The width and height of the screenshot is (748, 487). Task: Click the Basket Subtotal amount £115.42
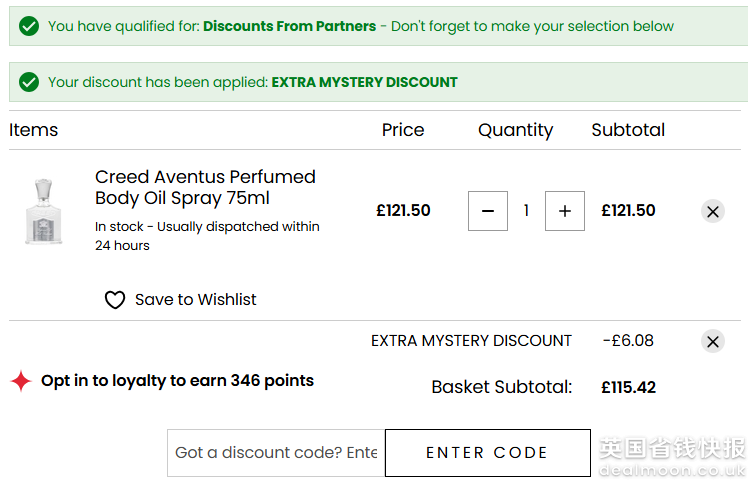tap(628, 387)
